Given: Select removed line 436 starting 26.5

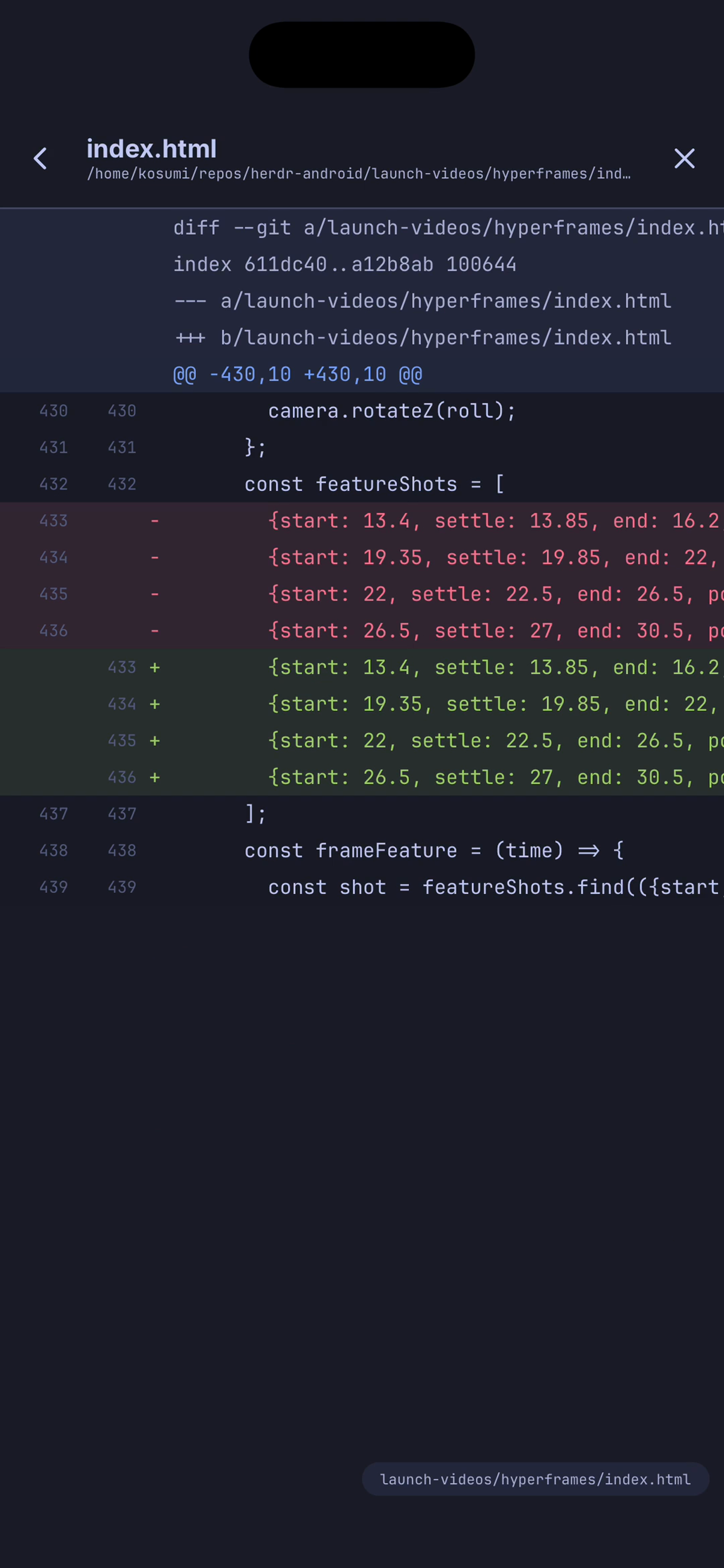Looking at the screenshot, I should (x=362, y=631).
